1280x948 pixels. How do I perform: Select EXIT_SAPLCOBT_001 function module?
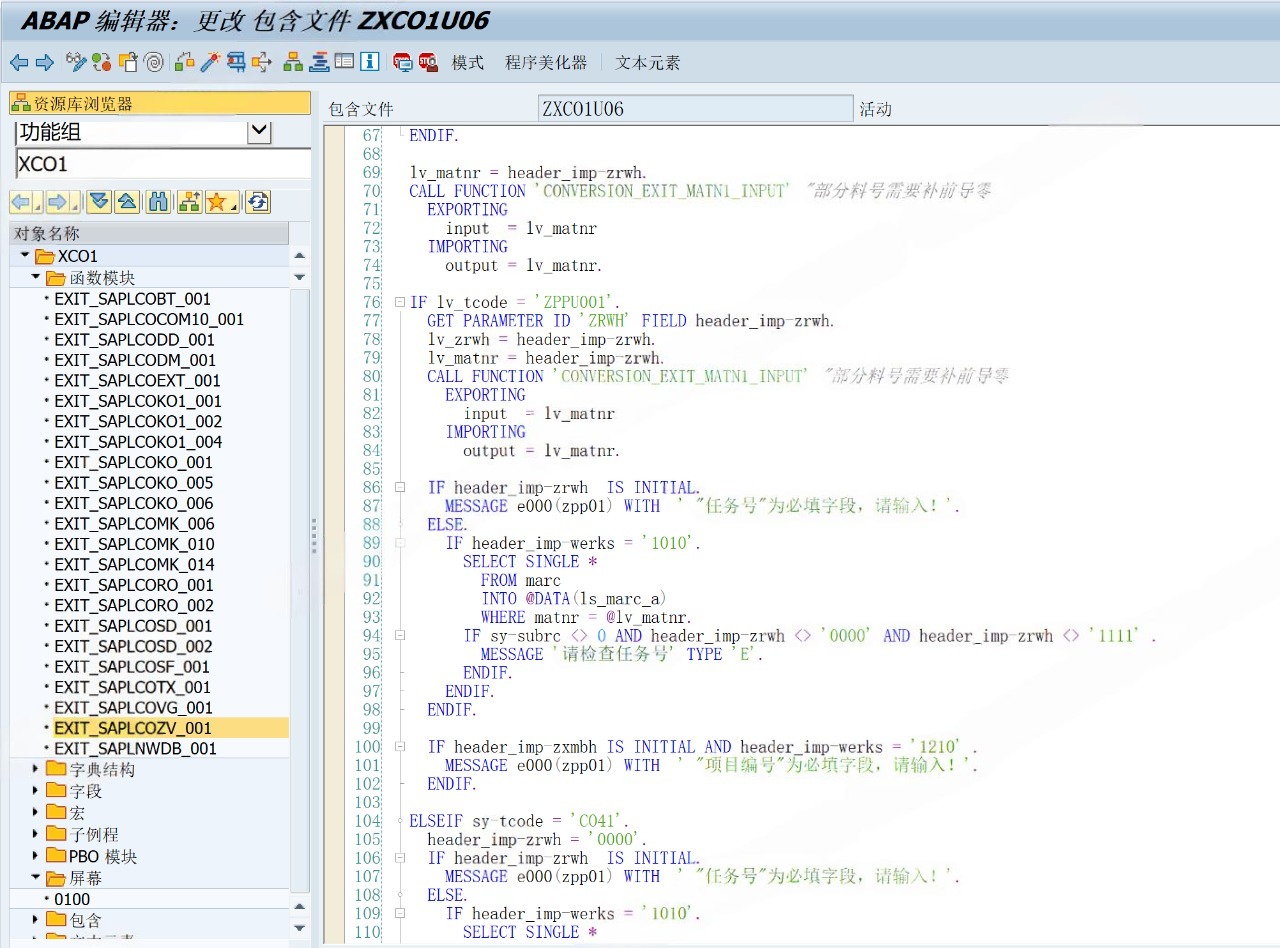coord(132,298)
